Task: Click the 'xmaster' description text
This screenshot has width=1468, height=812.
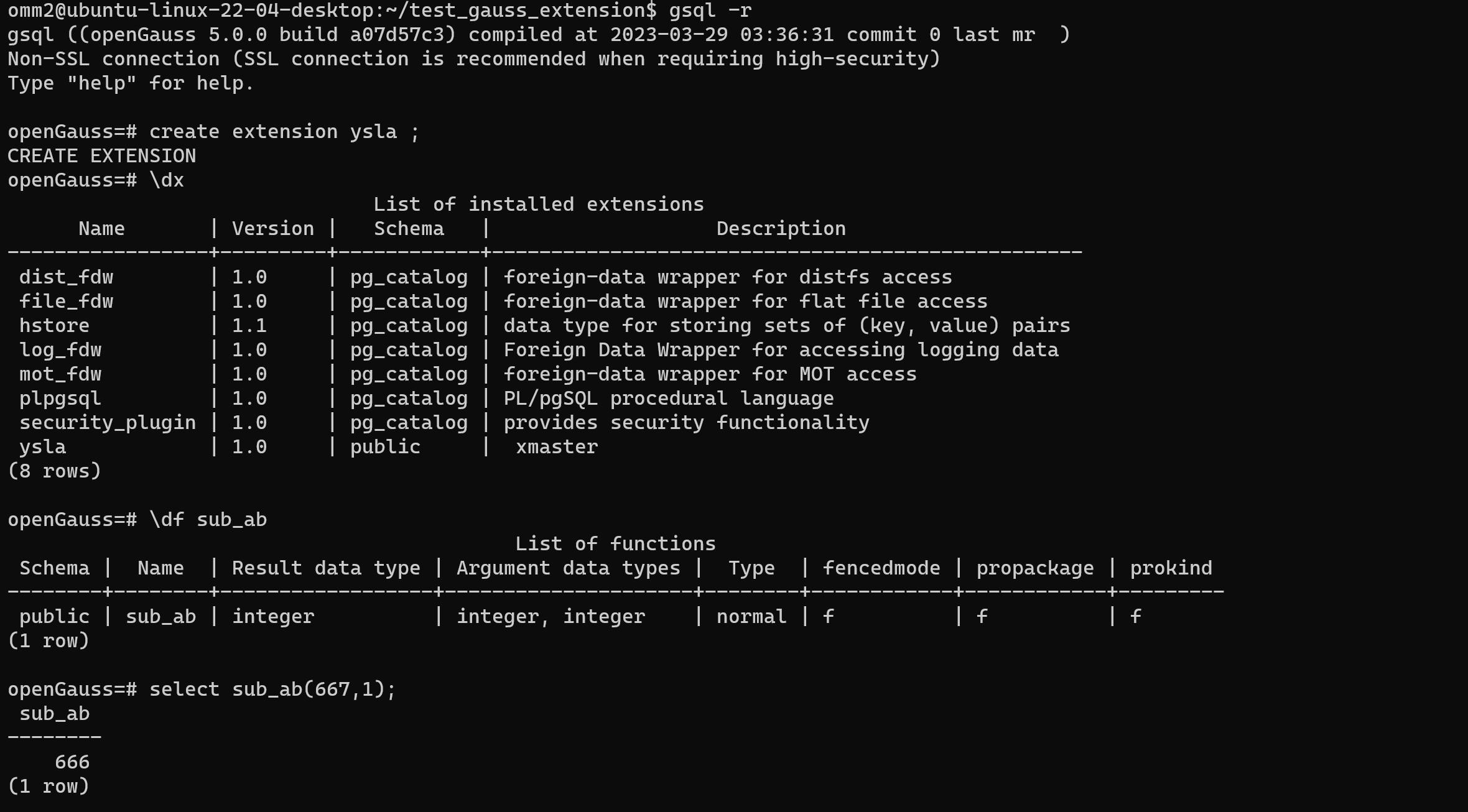Action: point(557,447)
